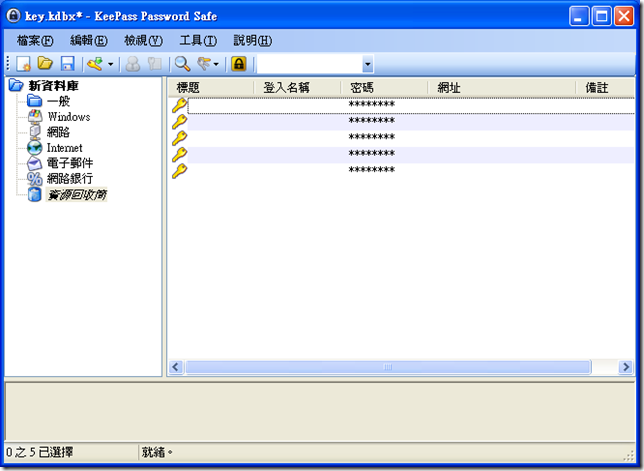Click the greyed-out copy password icon
This screenshot has width=644, height=471.
tap(155, 64)
